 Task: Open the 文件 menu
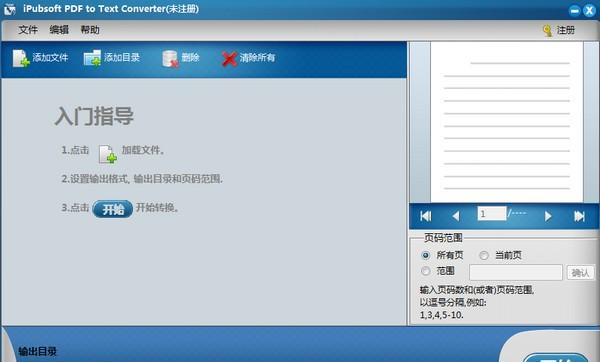[x=28, y=30]
